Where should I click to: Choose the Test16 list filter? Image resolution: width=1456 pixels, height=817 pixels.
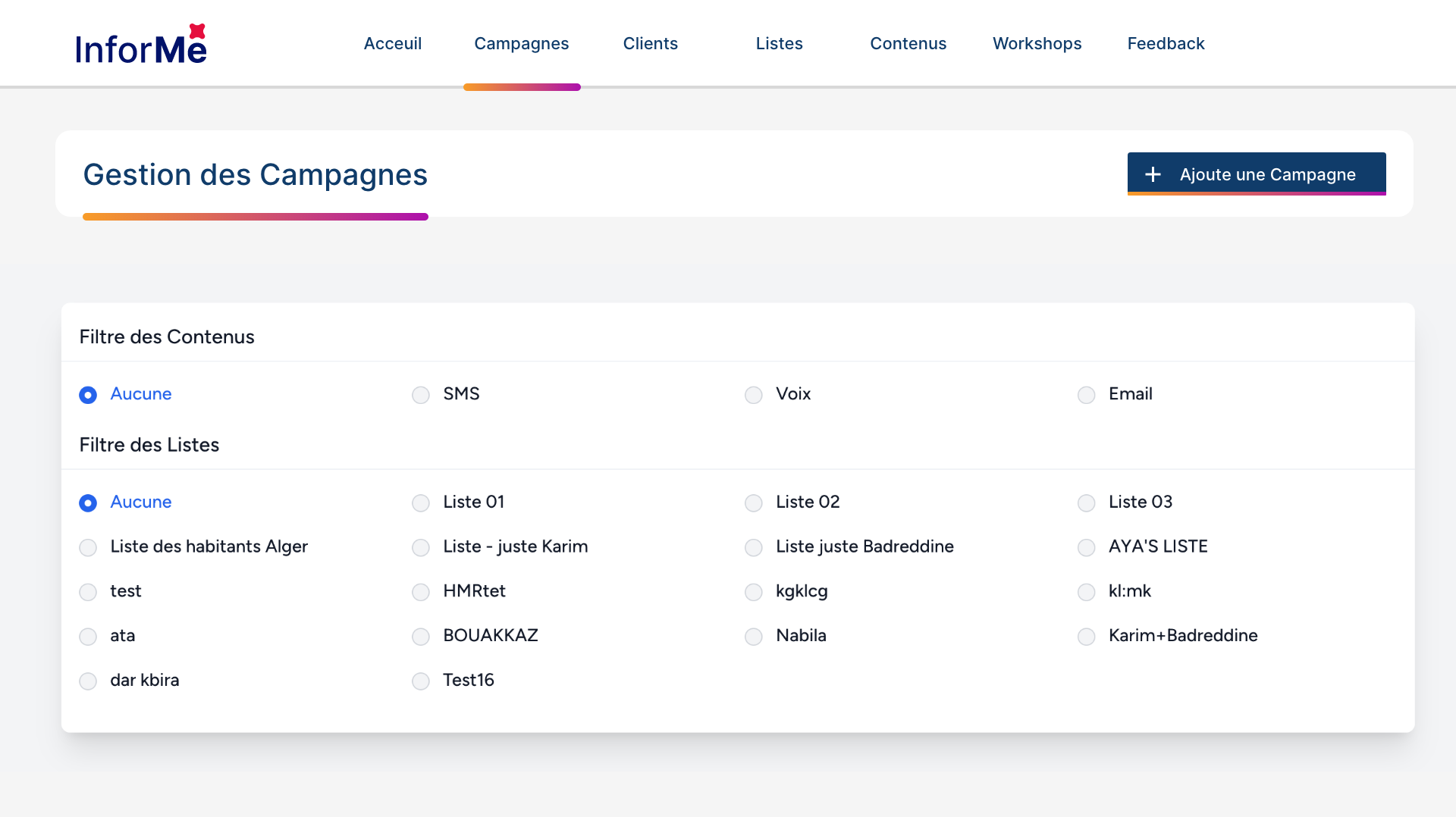pyautogui.click(x=421, y=681)
